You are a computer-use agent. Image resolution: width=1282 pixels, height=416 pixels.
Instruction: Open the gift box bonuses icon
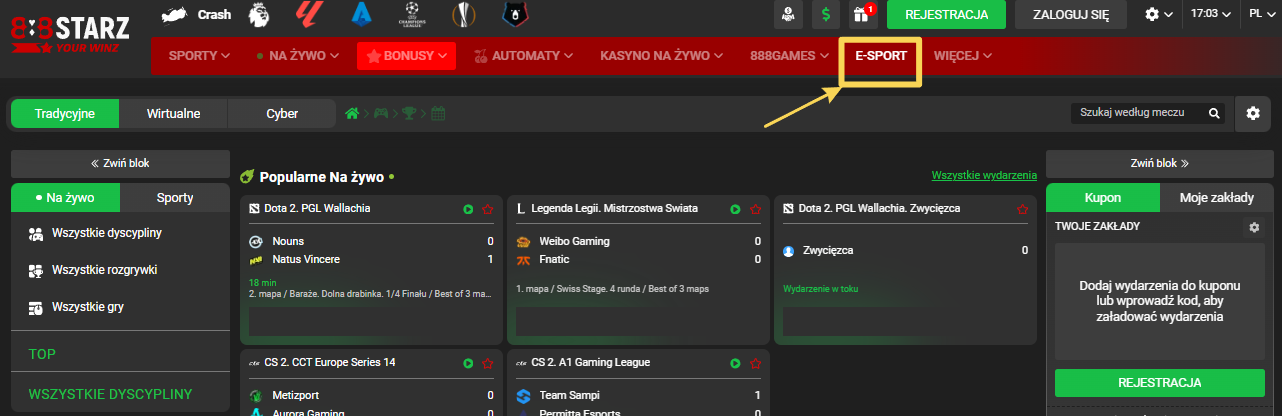860,14
